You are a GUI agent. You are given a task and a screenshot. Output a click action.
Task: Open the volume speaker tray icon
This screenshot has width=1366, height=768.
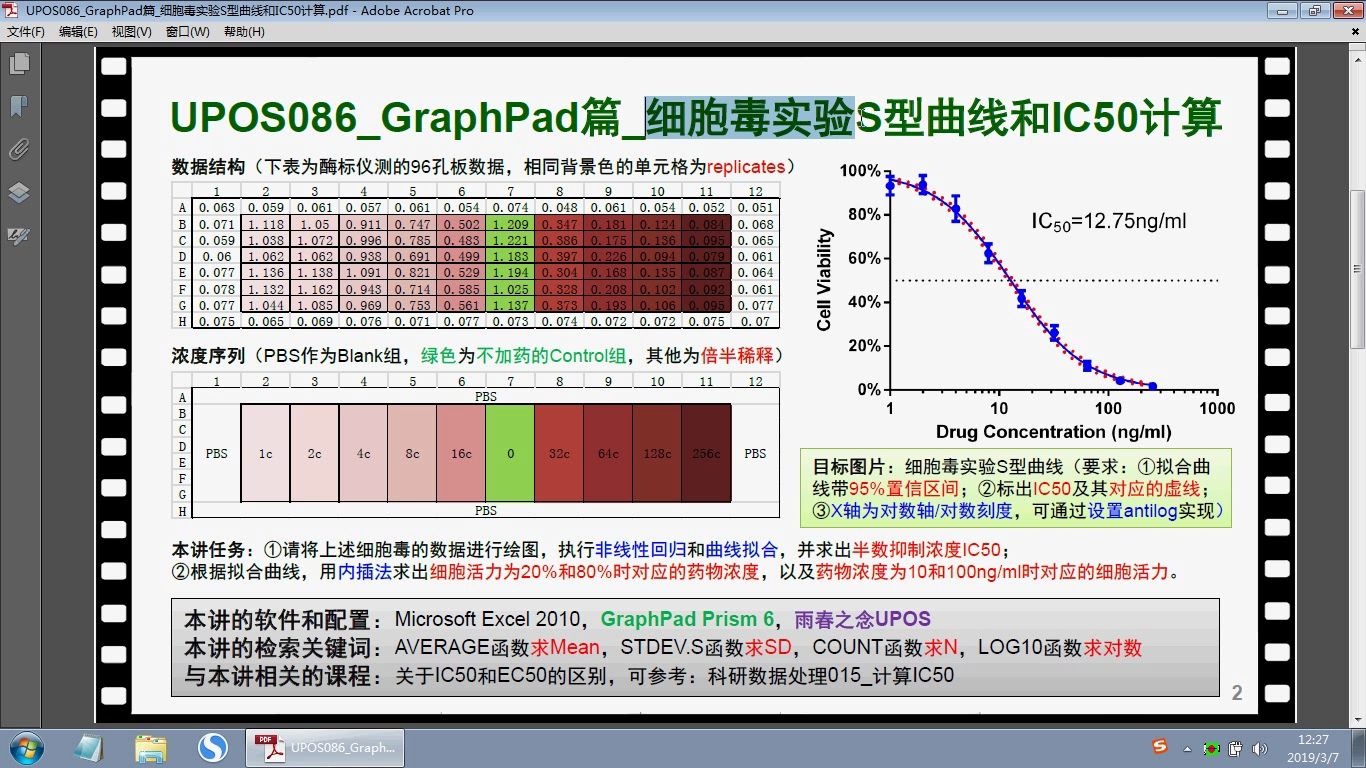point(1258,748)
